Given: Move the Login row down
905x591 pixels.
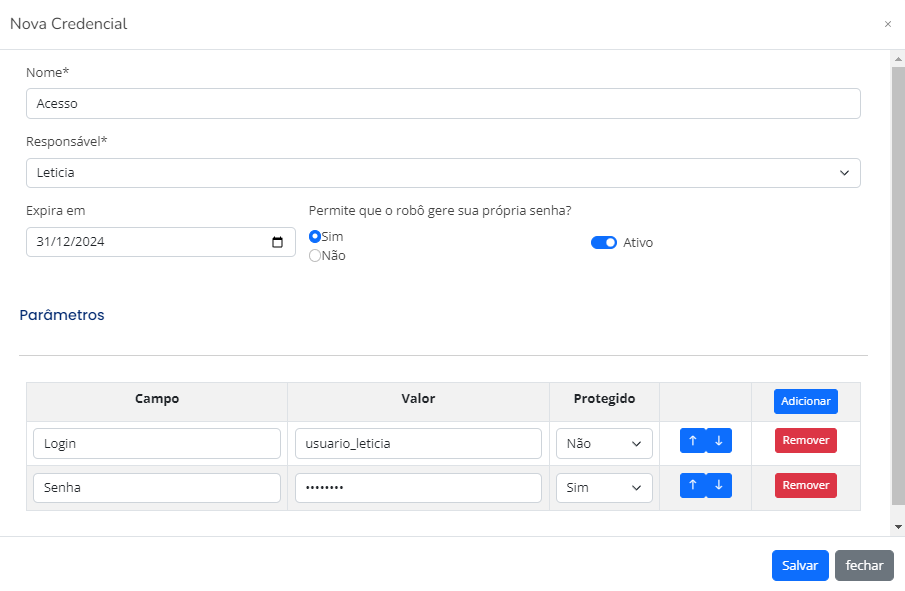Looking at the screenshot, I should click(x=719, y=440).
